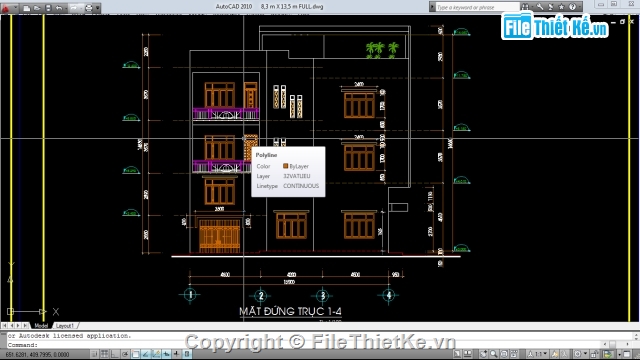Activate the Pan hand icon in status bar
640x360 pixels.
point(483,354)
